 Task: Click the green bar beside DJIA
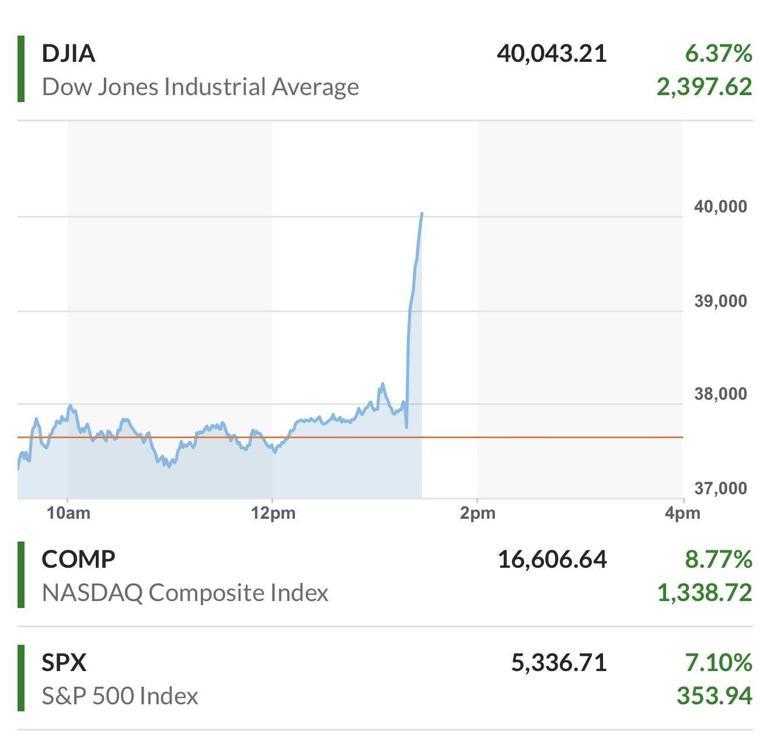click(x=21, y=69)
